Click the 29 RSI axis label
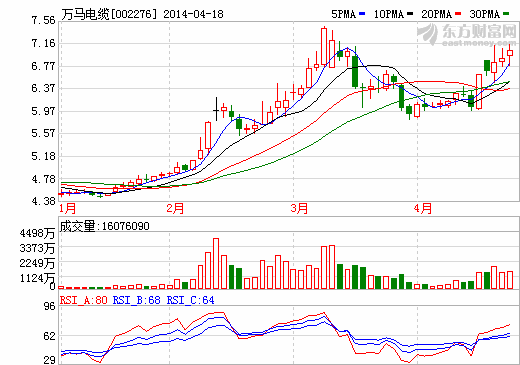 [x=49, y=360]
